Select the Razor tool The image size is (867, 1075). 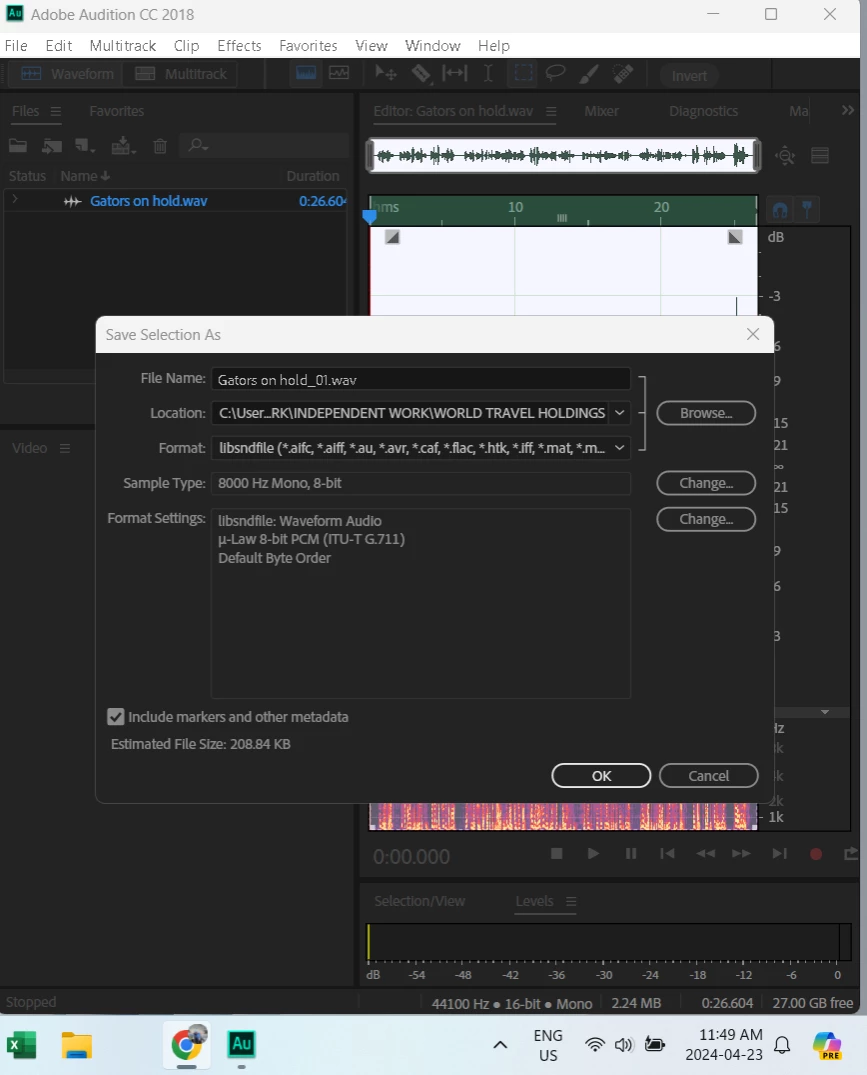click(421, 73)
